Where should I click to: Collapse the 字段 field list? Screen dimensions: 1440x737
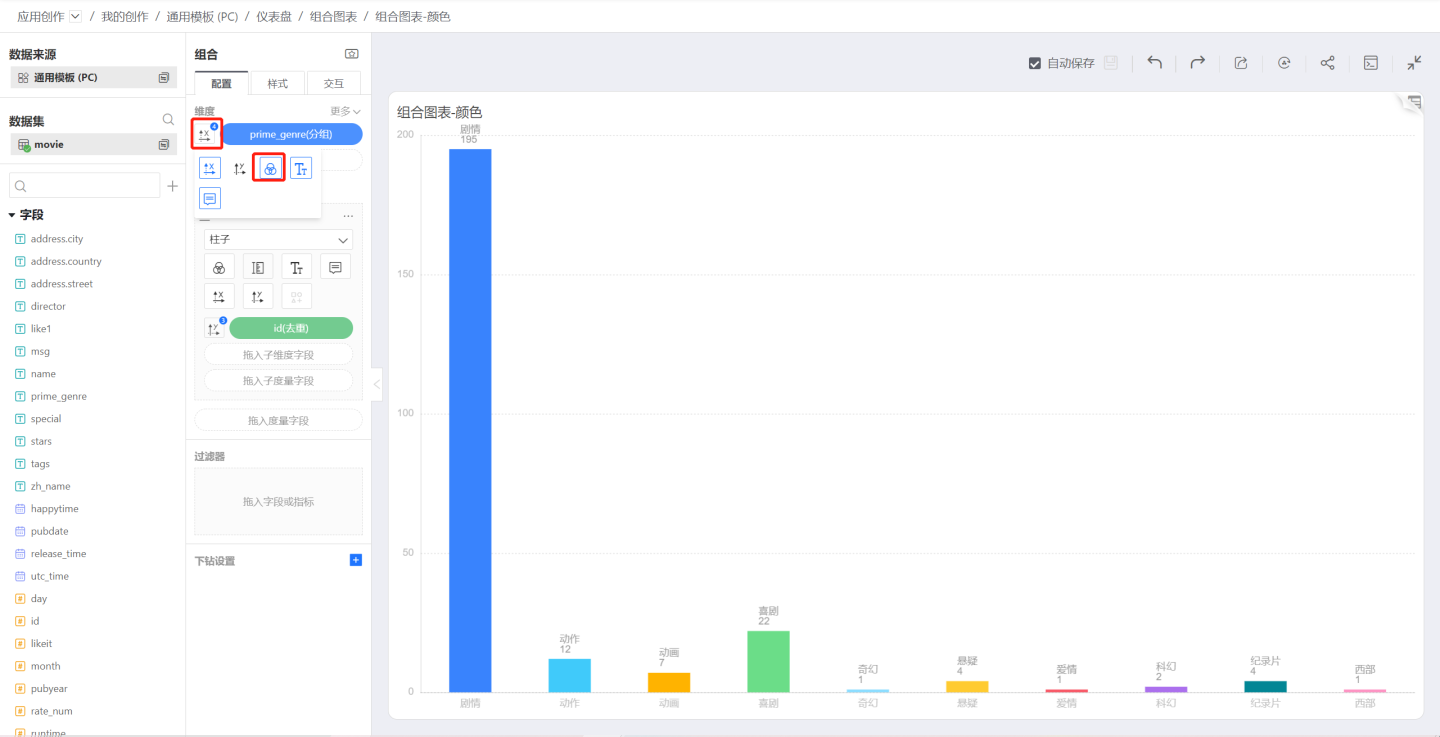pyautogui.click(x=12, y=215)
